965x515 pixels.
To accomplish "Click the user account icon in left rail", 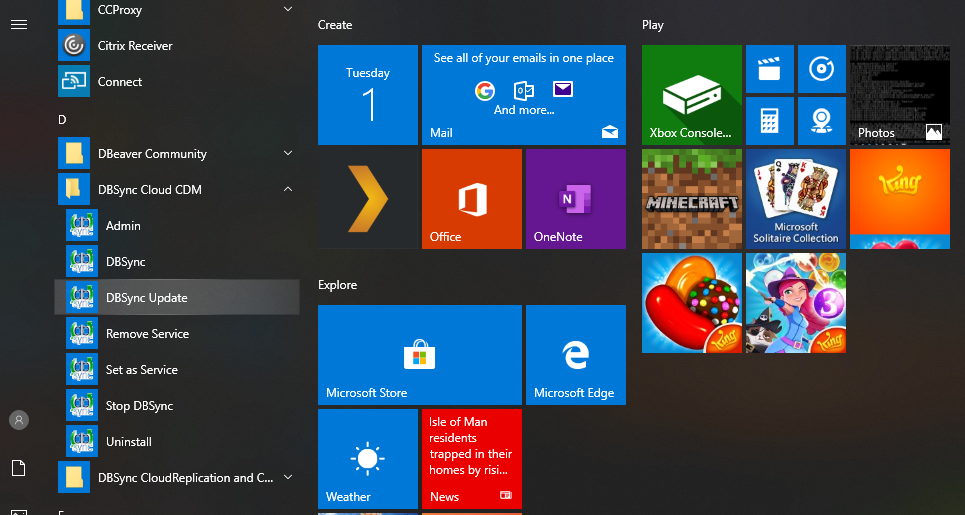I will [x=18, y=420].
